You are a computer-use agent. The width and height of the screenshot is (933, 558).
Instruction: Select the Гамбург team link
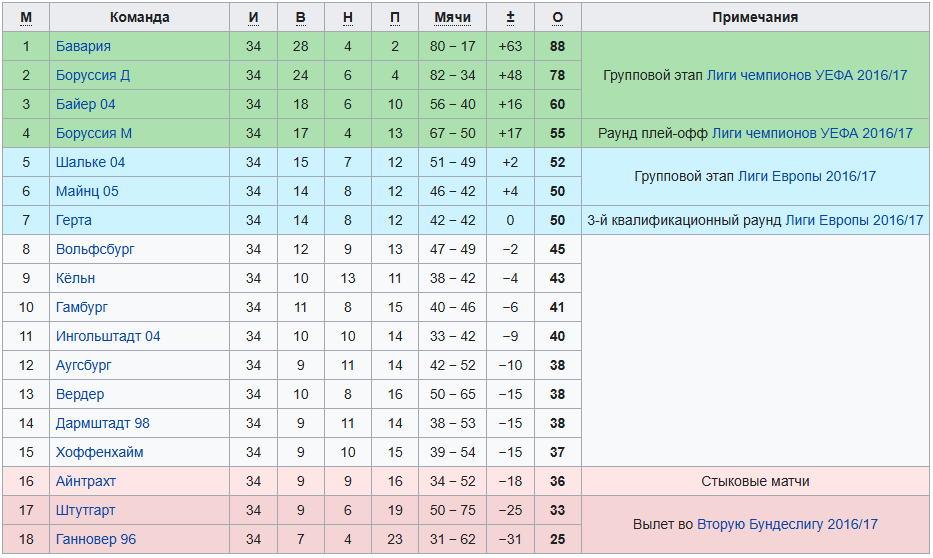point(82,307)
